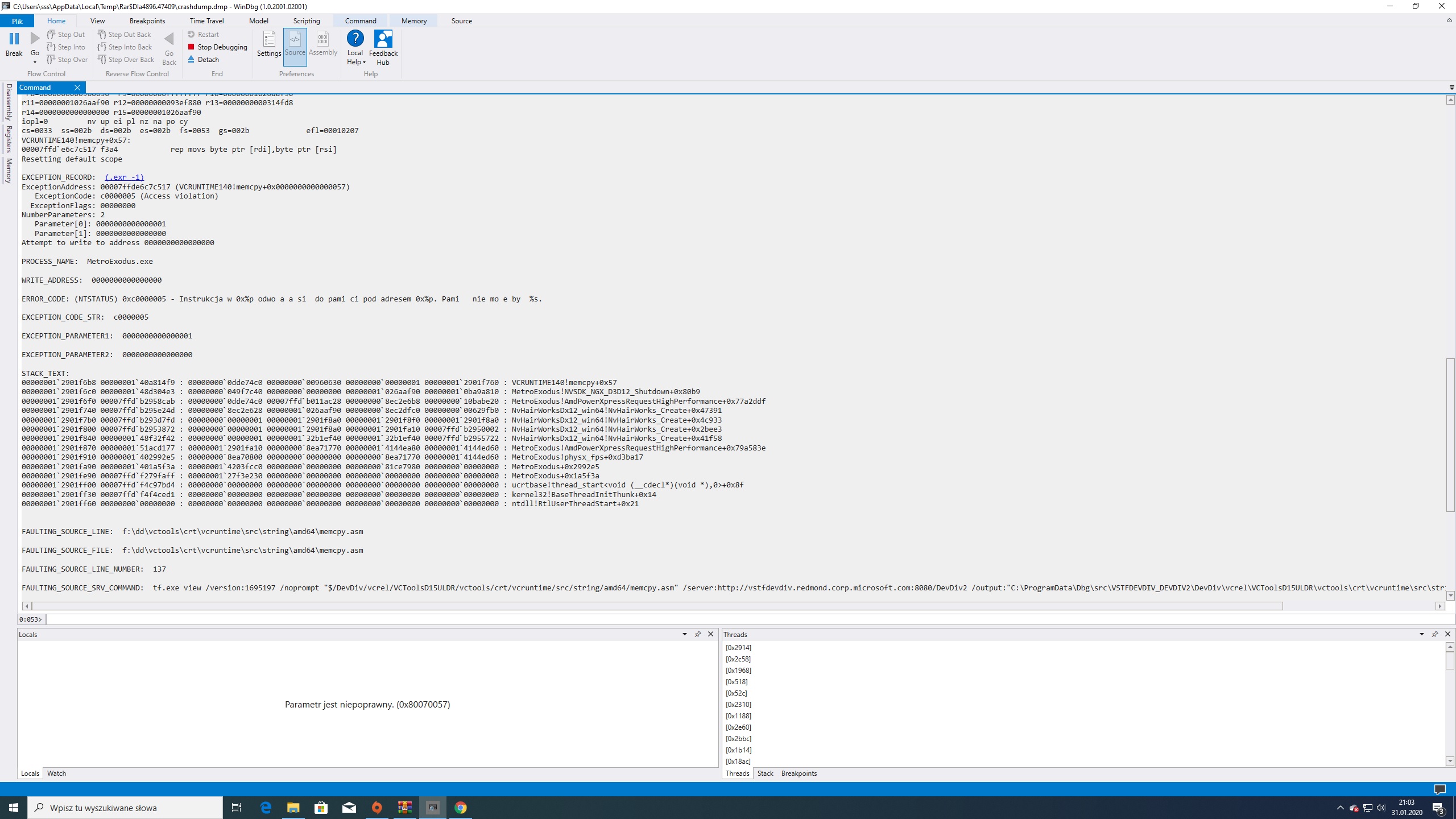Open the Settings preferences icon
Image resolution: width=1456 pixels, height=819 pixels.
tap(269, 40)
